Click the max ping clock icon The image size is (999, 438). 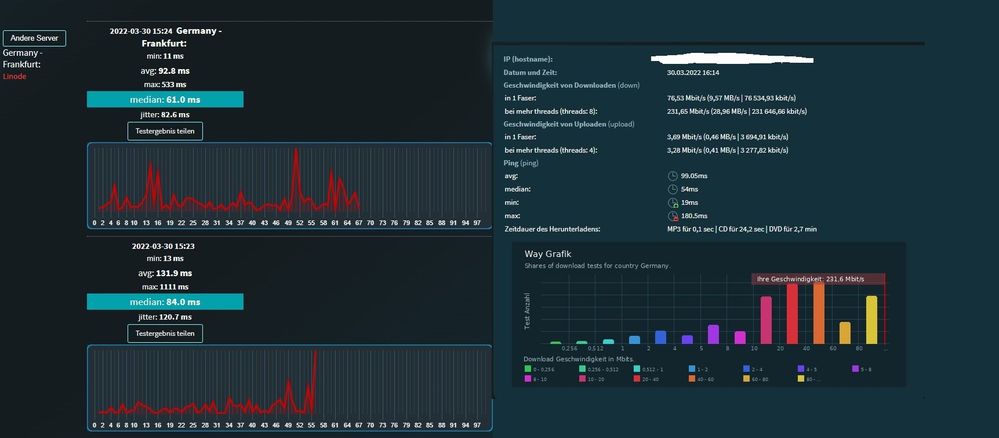(672, 216)
